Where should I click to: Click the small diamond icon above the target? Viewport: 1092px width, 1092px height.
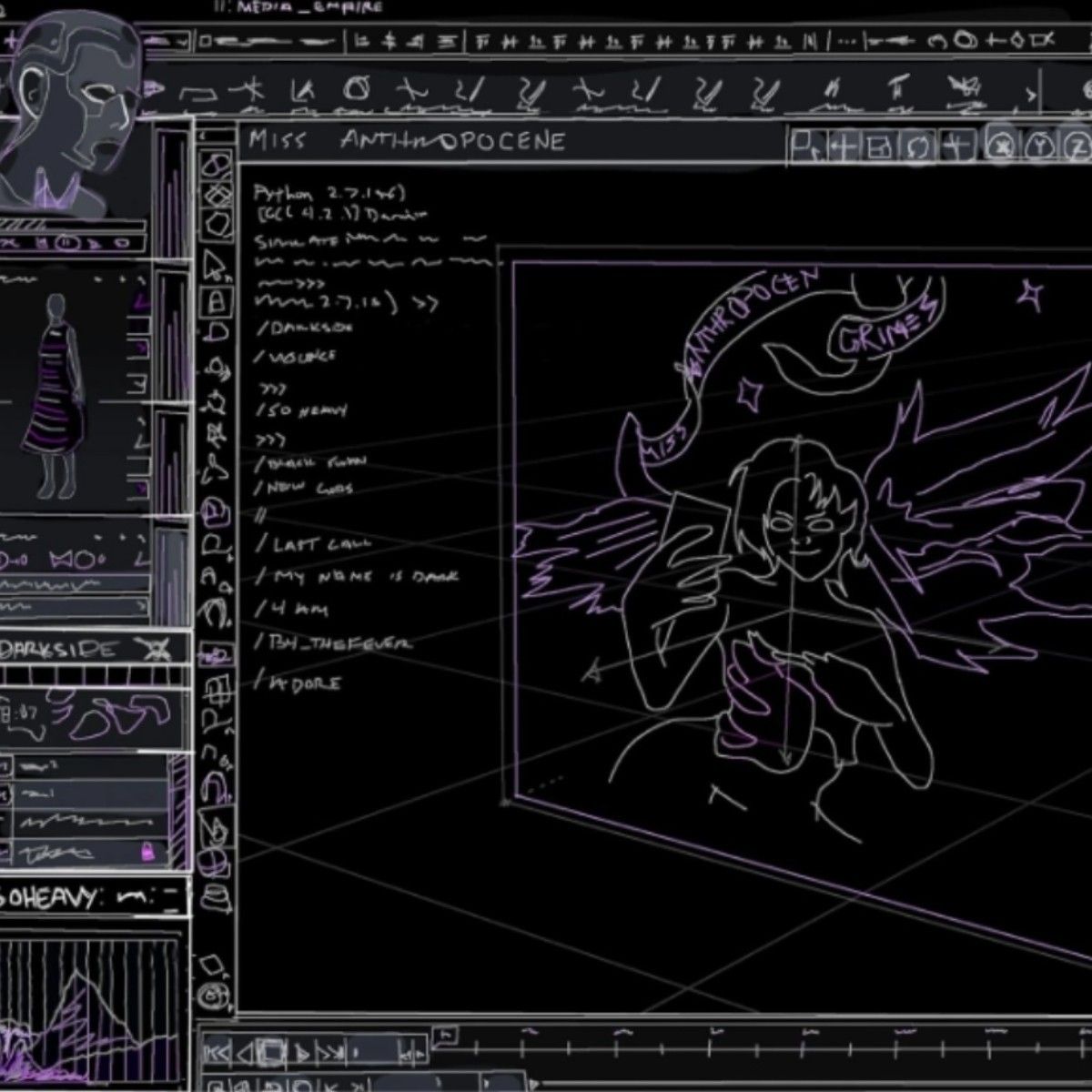tap(213, 965)
